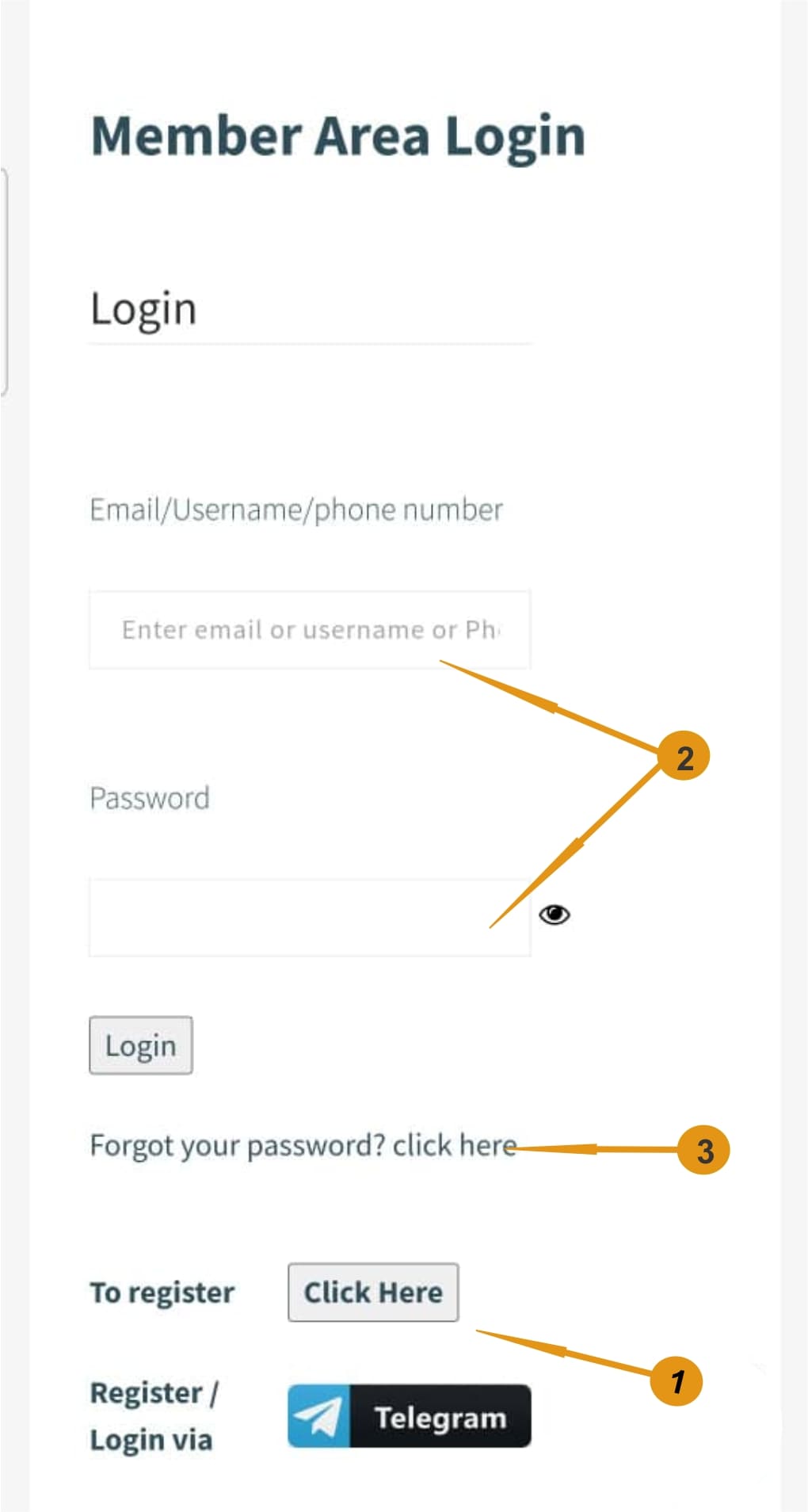
Task: Focus the email or username input field
Action: [x=309, y=630]
